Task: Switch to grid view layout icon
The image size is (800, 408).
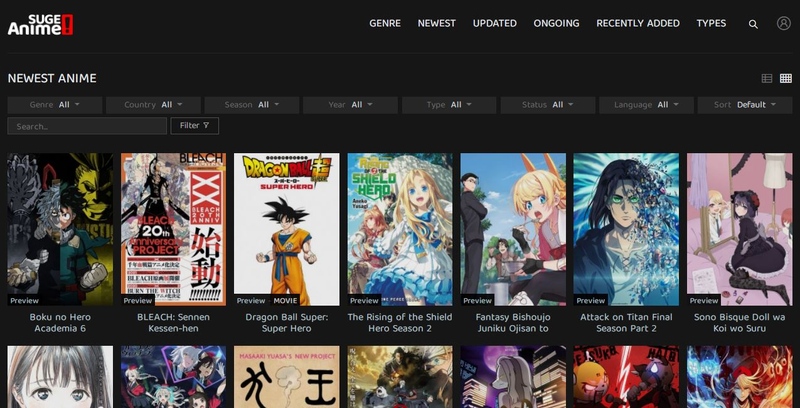Action: 785,78
